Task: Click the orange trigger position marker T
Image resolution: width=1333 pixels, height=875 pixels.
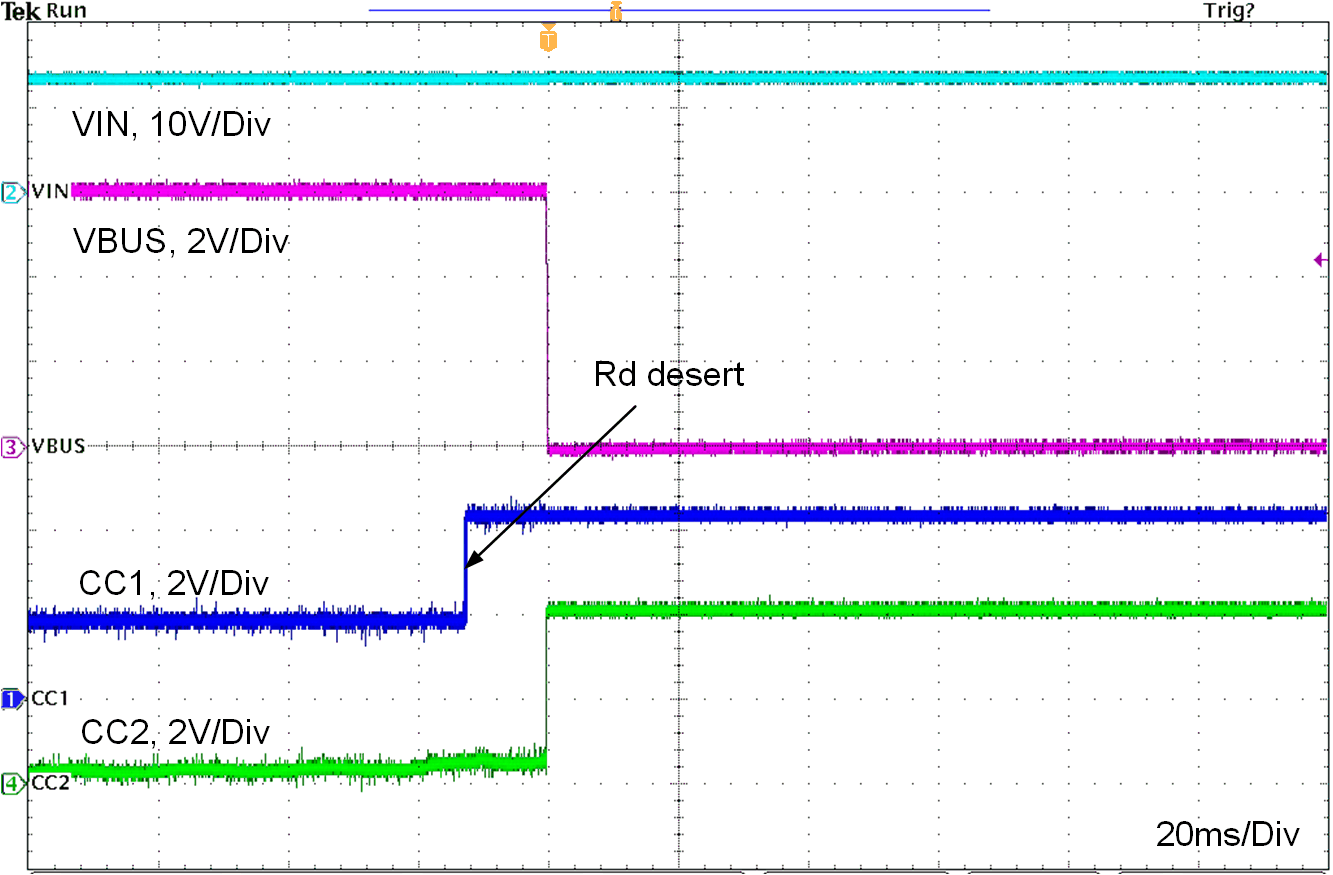Action: (x=547, y=38)
